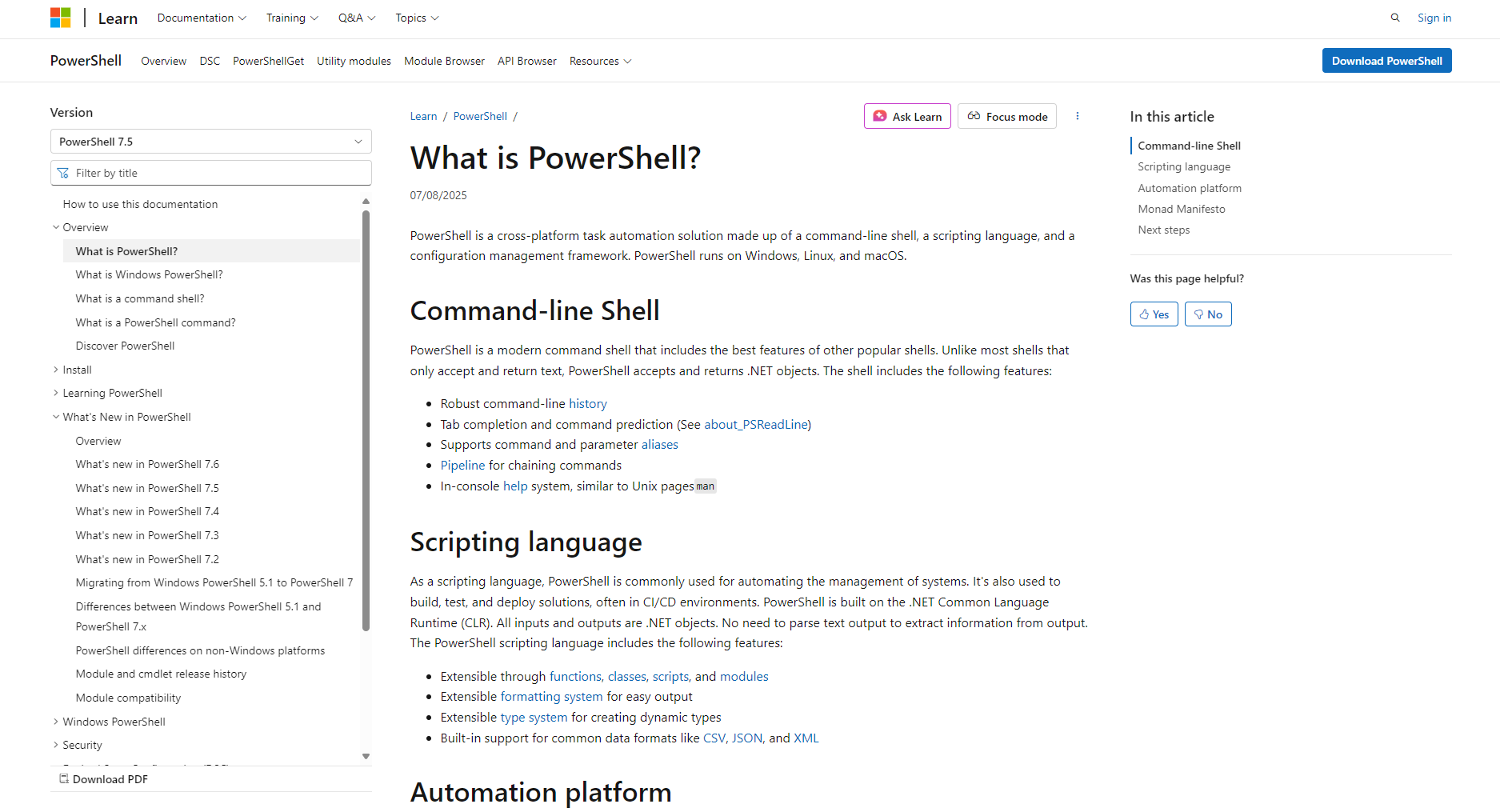Click Download PowerShell button
The width and height of the screenshot is (1500, 812).
tap(1386, 61)
